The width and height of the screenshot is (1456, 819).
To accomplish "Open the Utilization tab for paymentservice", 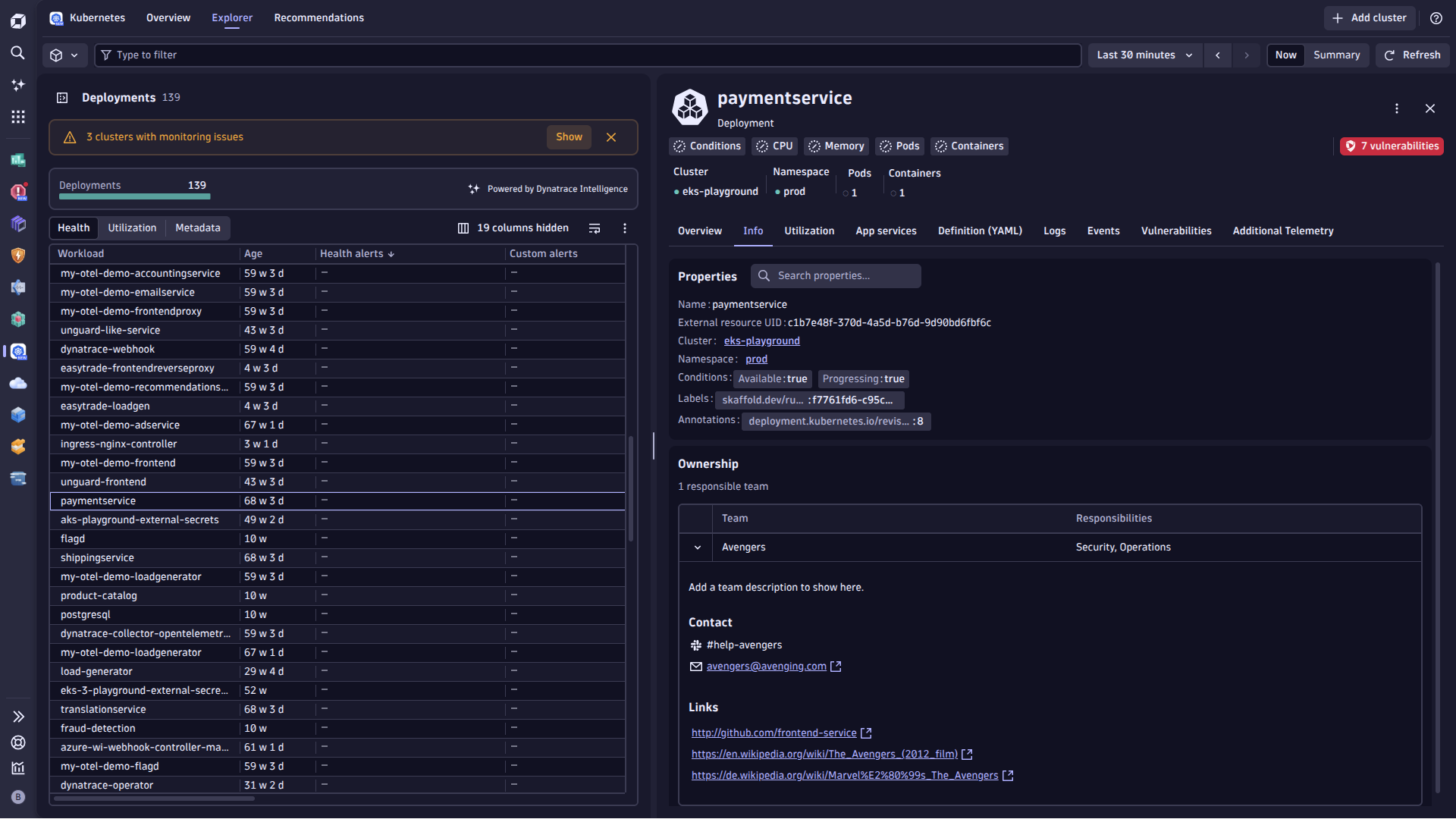I will tap(809, 231).
